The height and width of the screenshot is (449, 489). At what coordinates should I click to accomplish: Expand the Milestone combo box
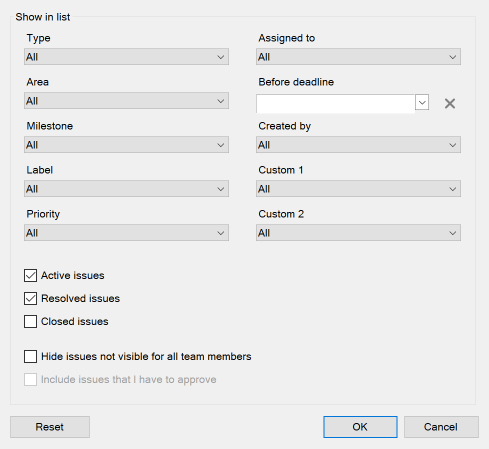point(126,145)
